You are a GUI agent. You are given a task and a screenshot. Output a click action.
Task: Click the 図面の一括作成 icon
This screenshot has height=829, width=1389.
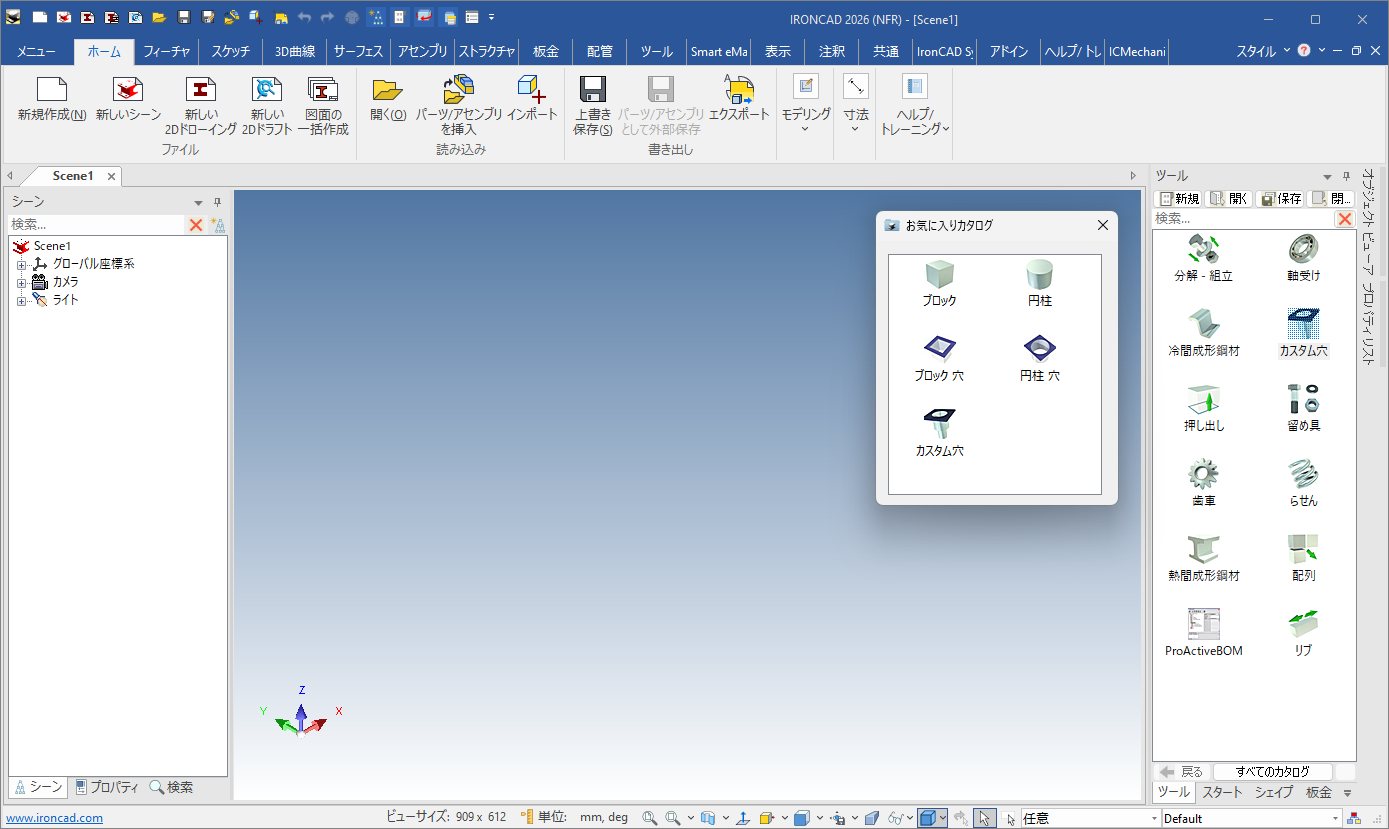[x=323, y=89]
